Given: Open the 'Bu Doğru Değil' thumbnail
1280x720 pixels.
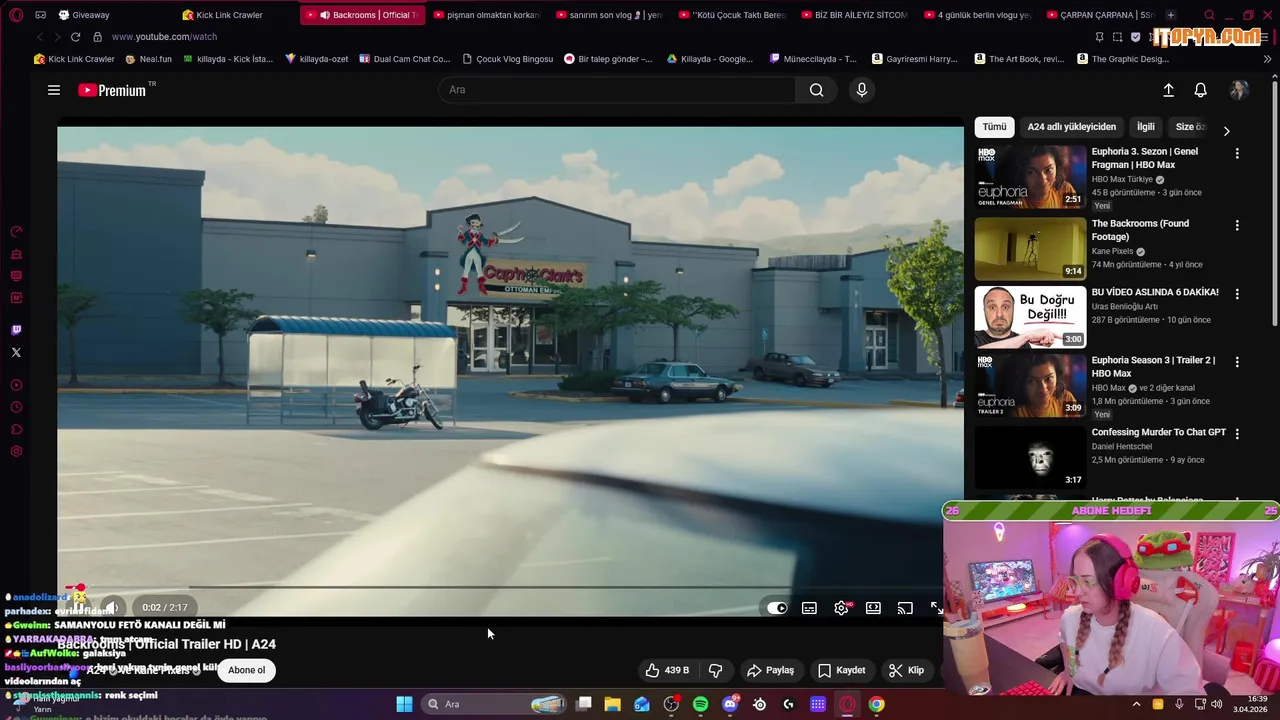Looking at the screenshot, I should click(1030, 317).
